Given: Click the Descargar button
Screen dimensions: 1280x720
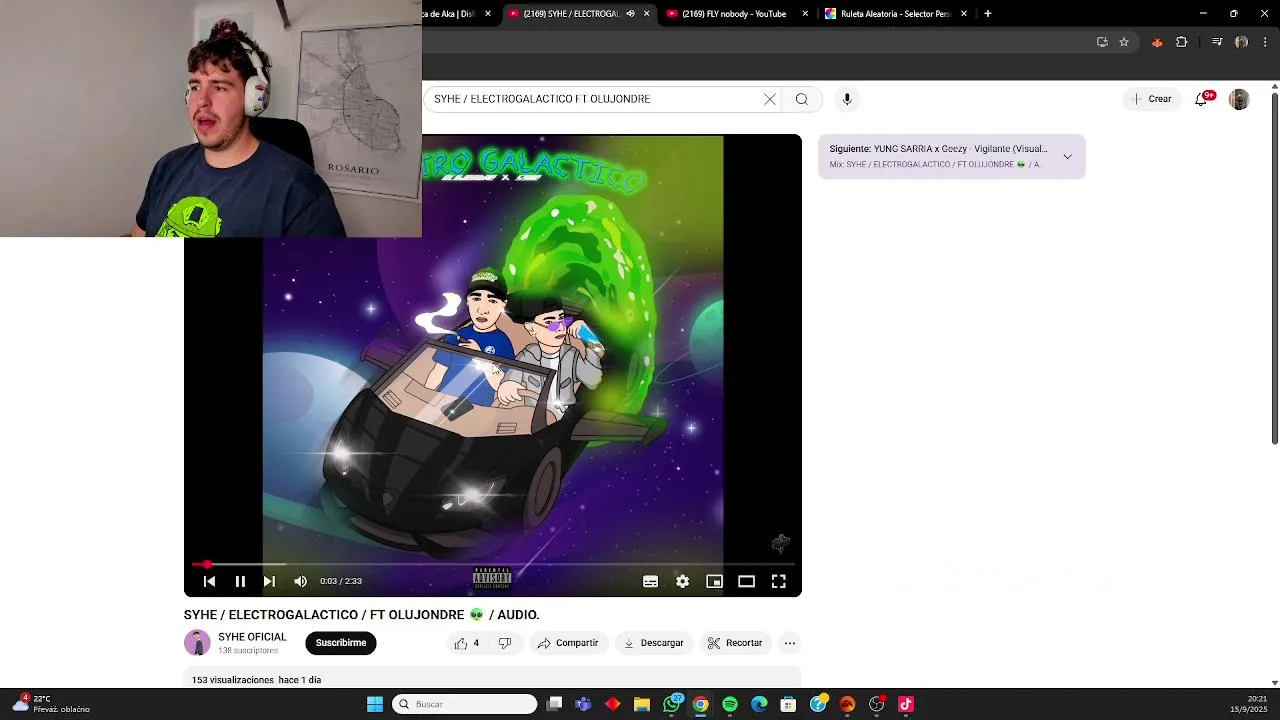Looking at the screenshot, I should [x=653, y=643].
